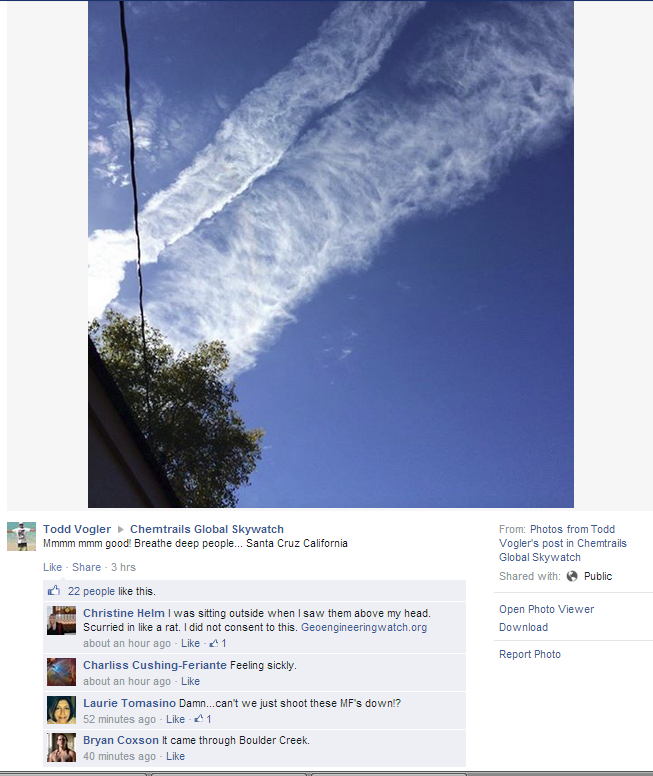The image size is (653, 776).
Task: Click the thumbs-up icon beside 22 people
Action: [x=53, y=590]
